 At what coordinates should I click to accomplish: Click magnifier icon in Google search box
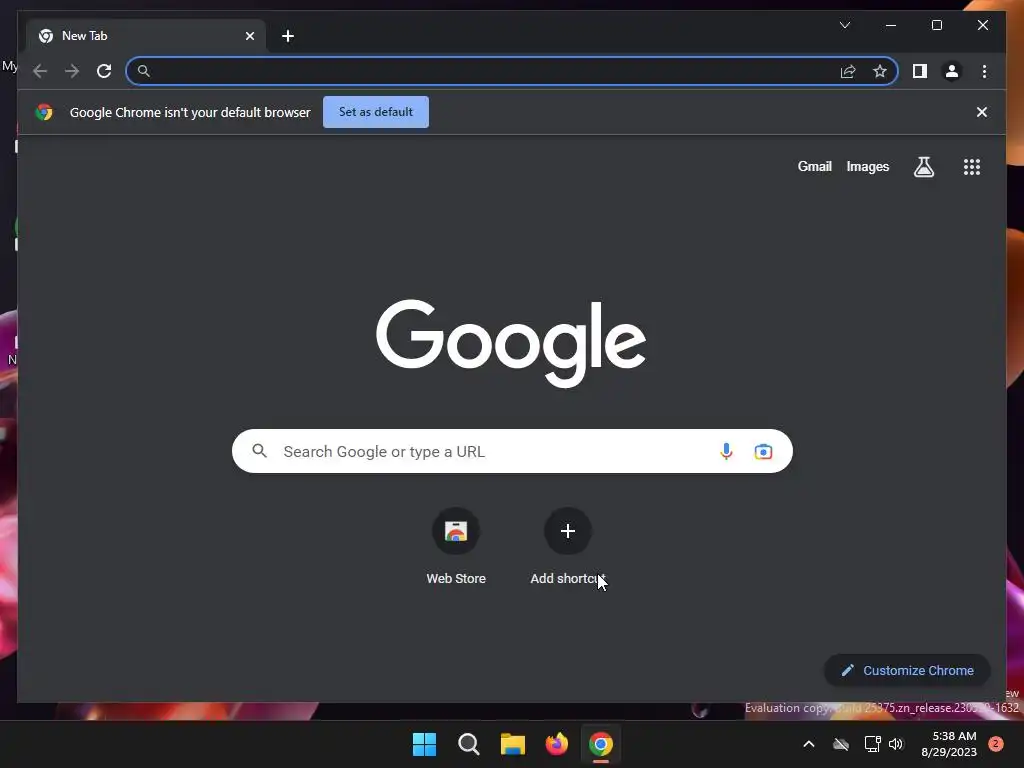pos(259,451)
